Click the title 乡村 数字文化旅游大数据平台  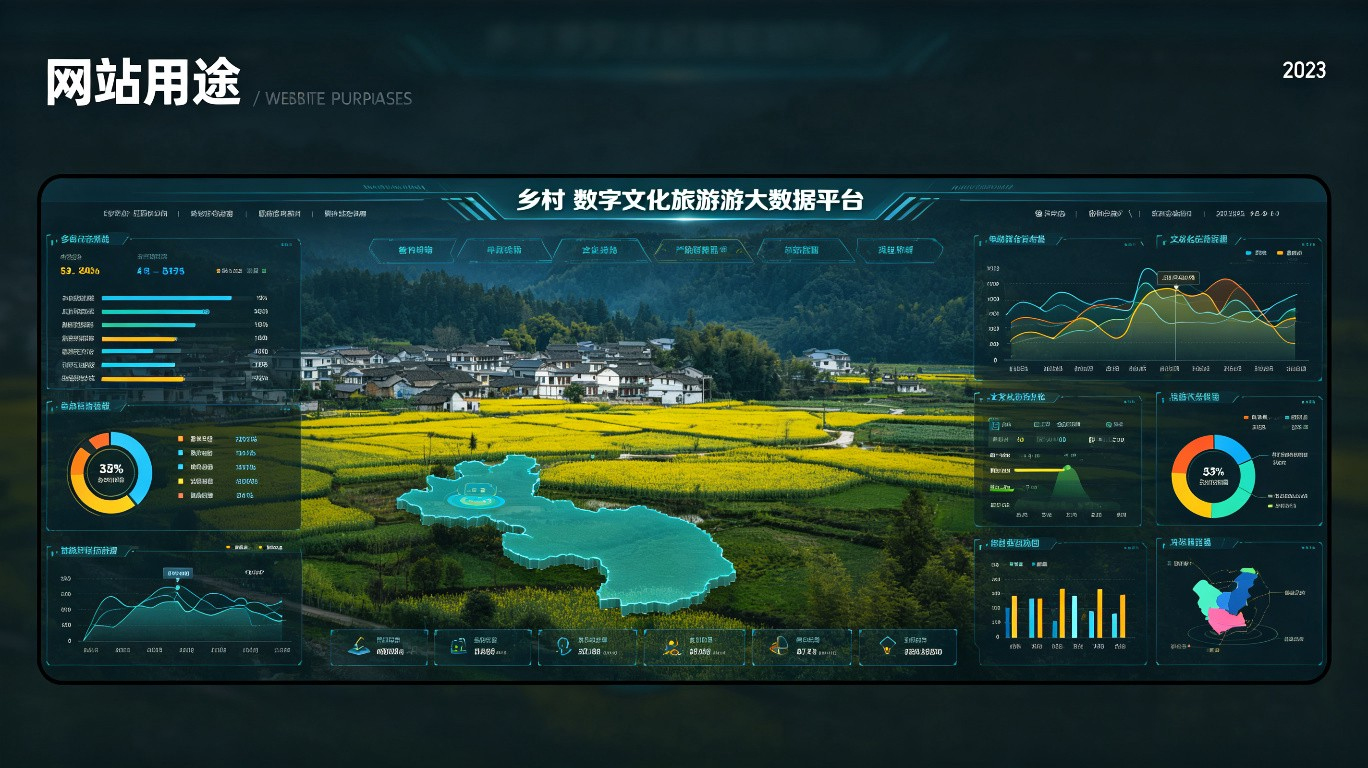(x=689, y=199)
